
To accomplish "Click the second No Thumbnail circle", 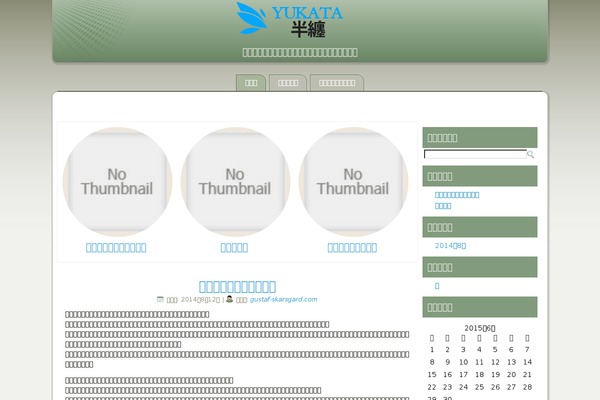I will point(235,181).
